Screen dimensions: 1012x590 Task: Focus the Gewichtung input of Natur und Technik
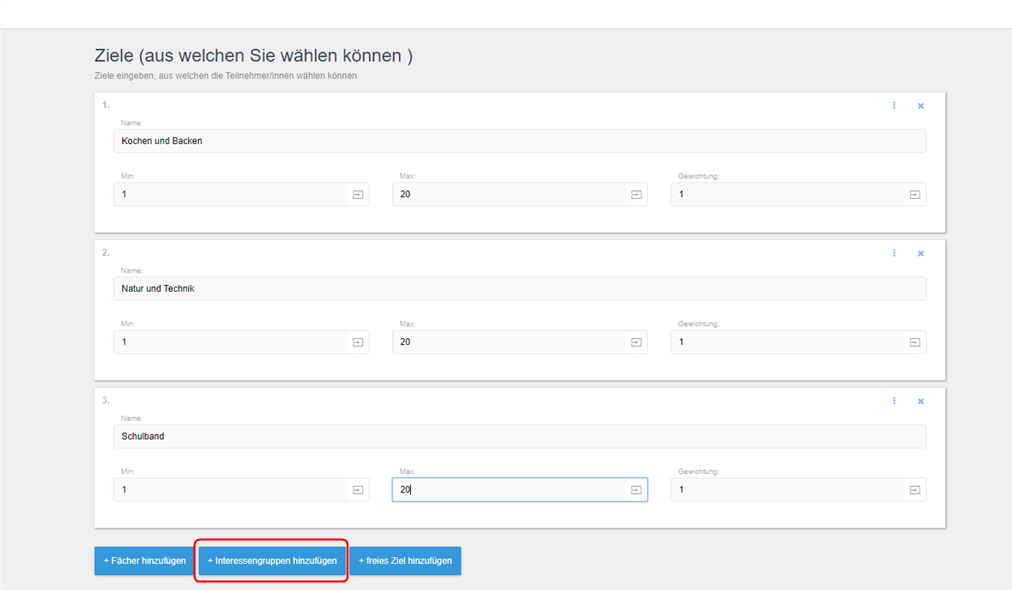click(798, 342)
